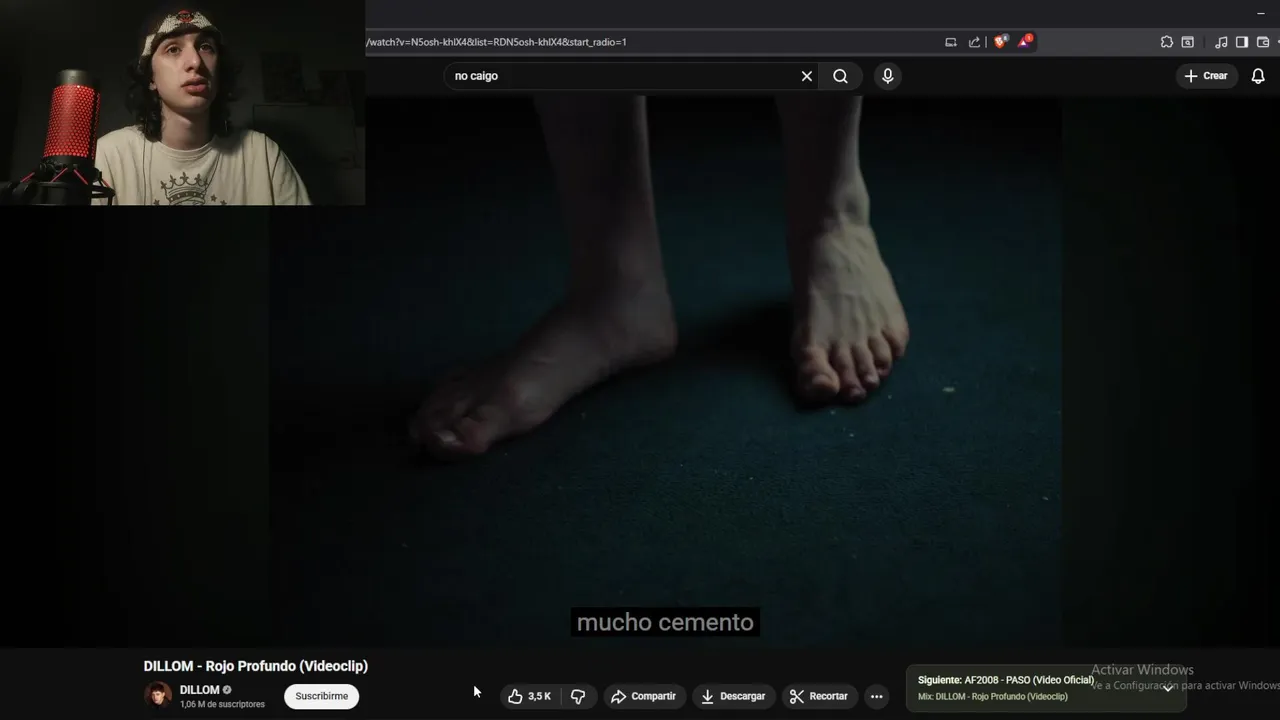
Task: Dislike the video with thumbs down
Action: coord(578,696)
